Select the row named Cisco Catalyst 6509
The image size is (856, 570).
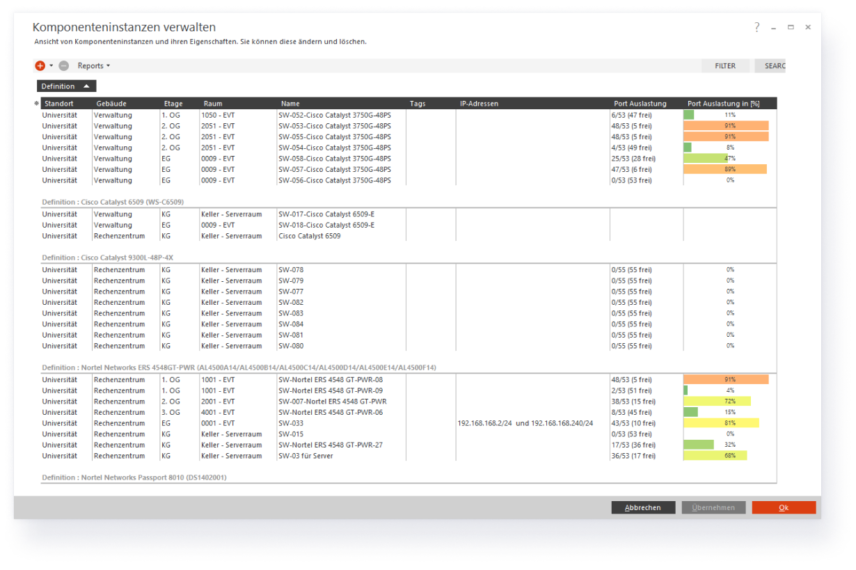(408, 236)
